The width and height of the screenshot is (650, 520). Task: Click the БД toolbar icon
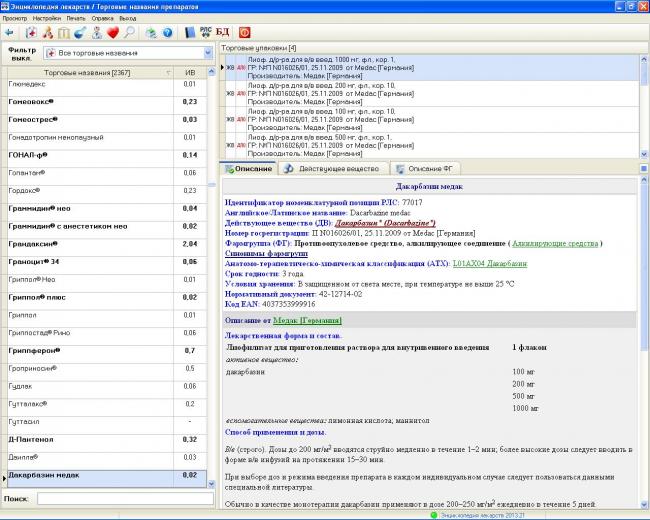coord(223,32)
